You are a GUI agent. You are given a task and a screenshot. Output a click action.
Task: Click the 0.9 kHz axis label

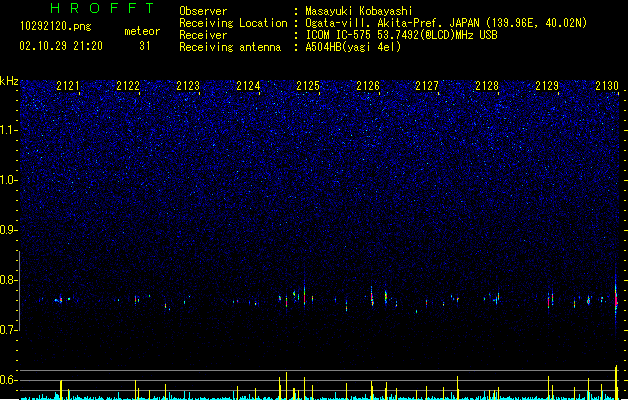coord(9,230)
